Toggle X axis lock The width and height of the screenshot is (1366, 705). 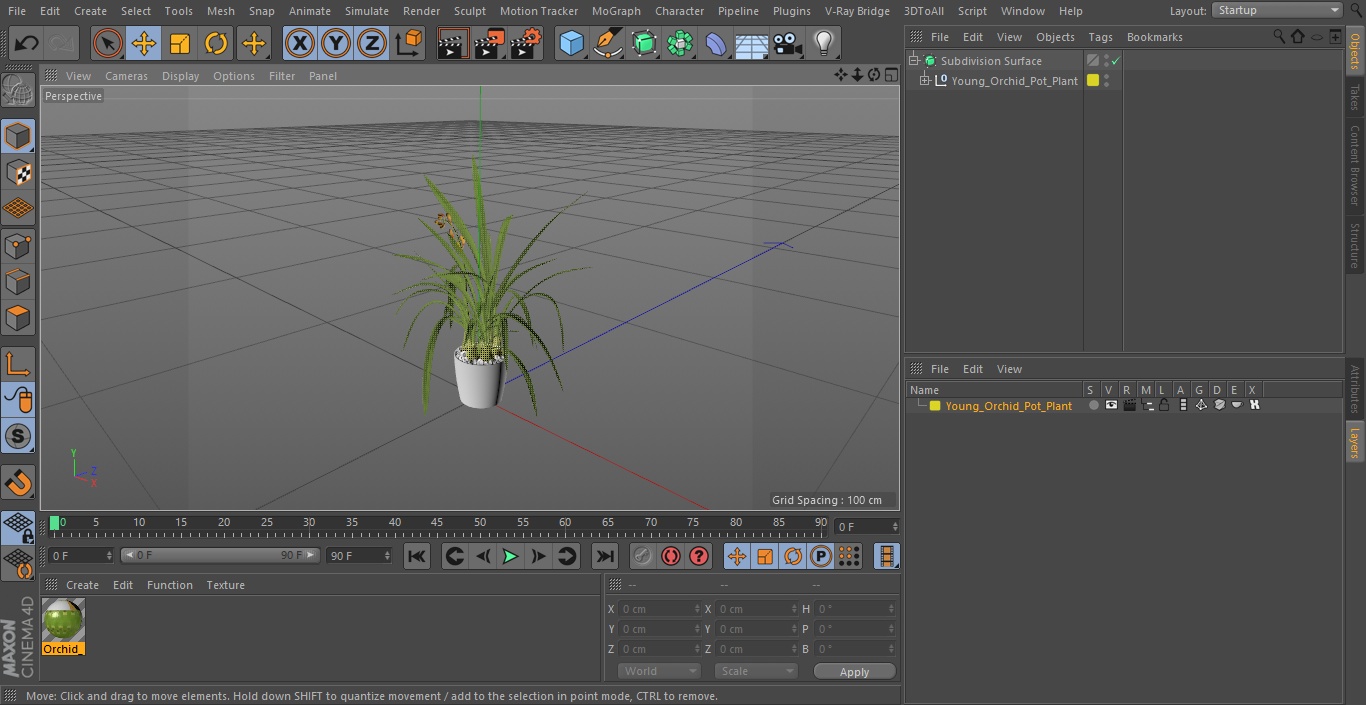(x=299, y=43)
